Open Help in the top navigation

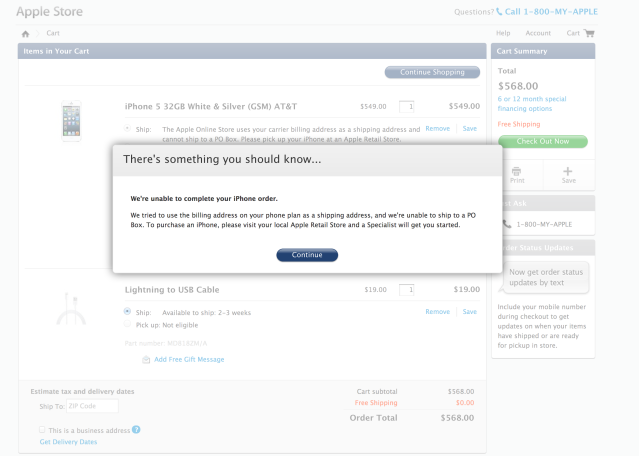(x=503, y=33)
